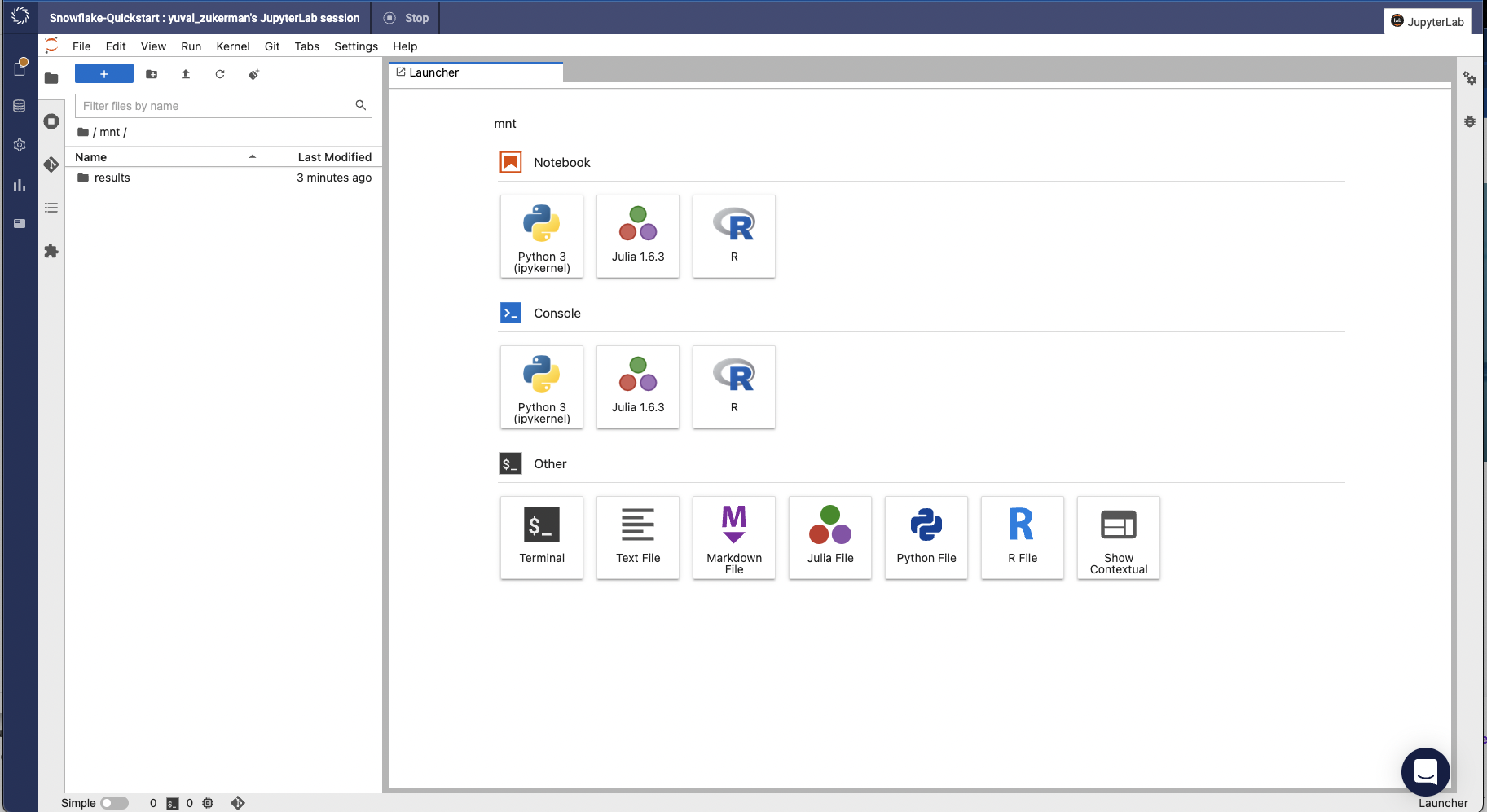Open running terminals and kernels panel

(51, 121)
